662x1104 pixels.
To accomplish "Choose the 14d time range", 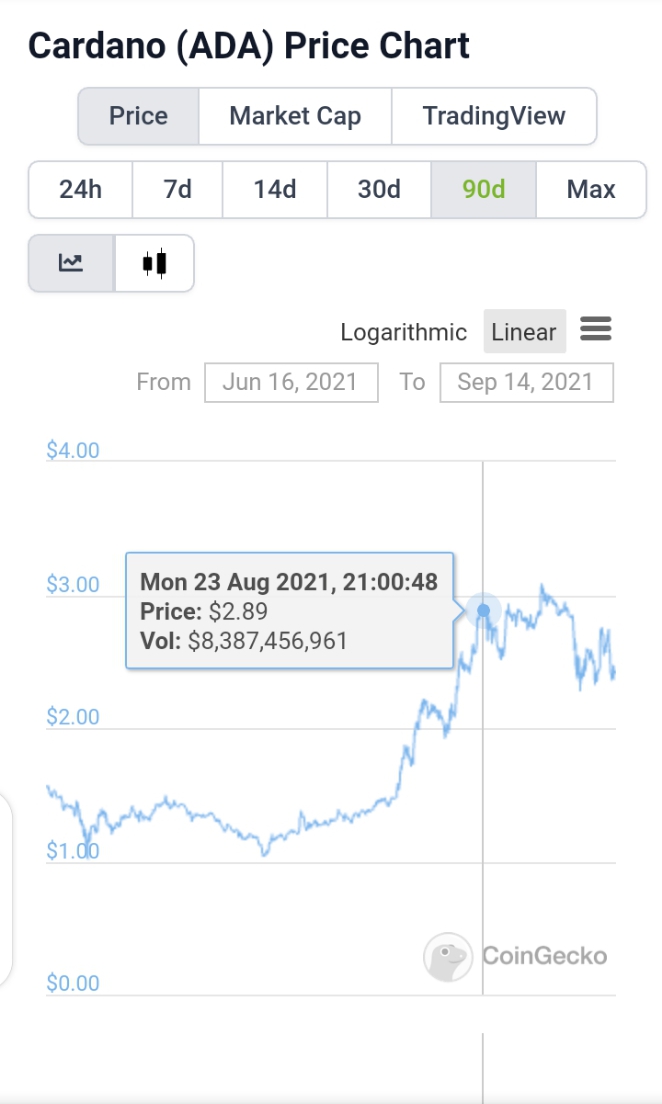I will [275, 189].
